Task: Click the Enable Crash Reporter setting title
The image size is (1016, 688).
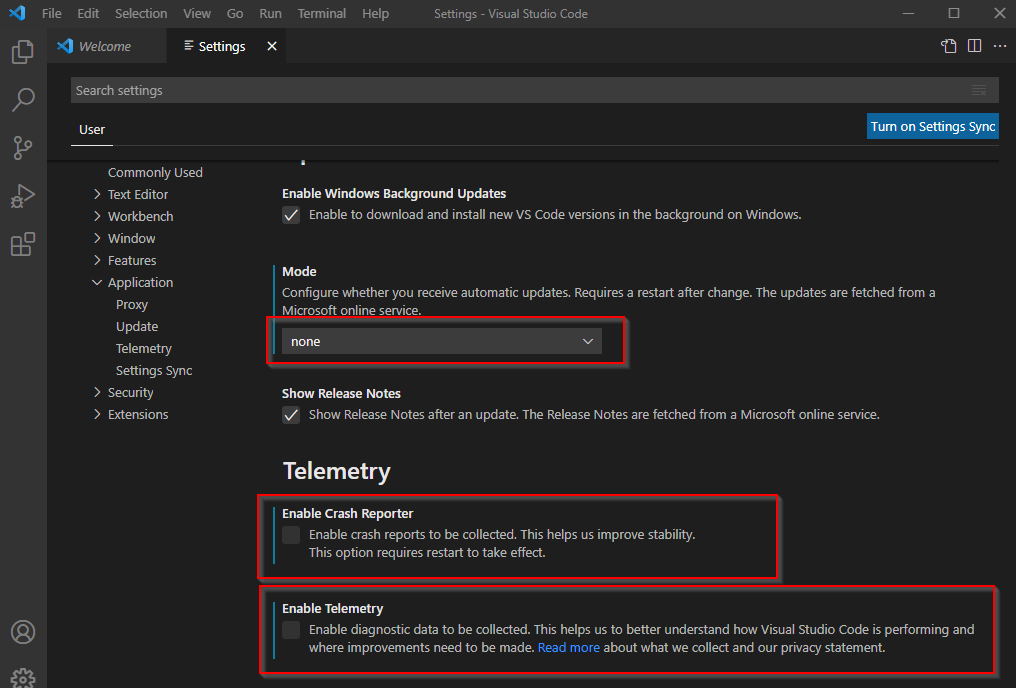Action: tap(347, 514)
